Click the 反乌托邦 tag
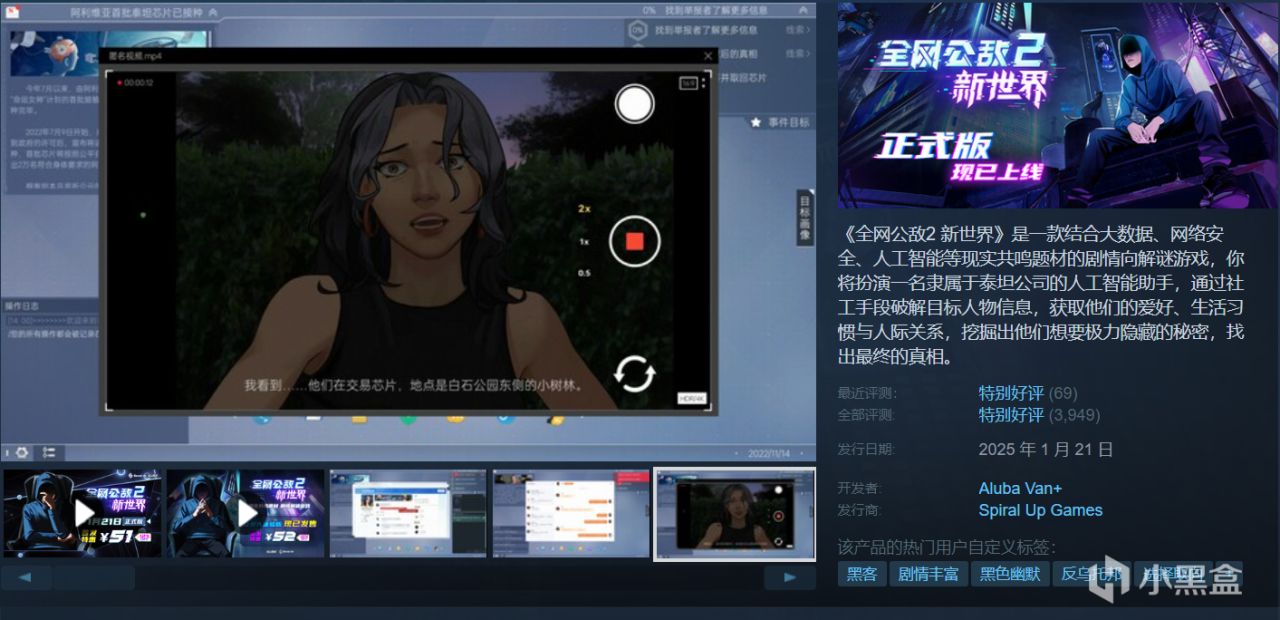1280x620 pixels. (1091, 574)
